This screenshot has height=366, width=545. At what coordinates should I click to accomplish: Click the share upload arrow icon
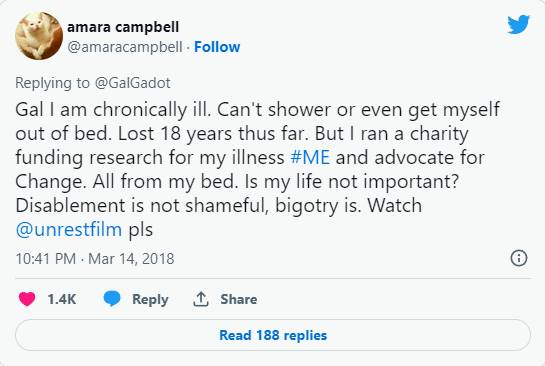point(201,299)
